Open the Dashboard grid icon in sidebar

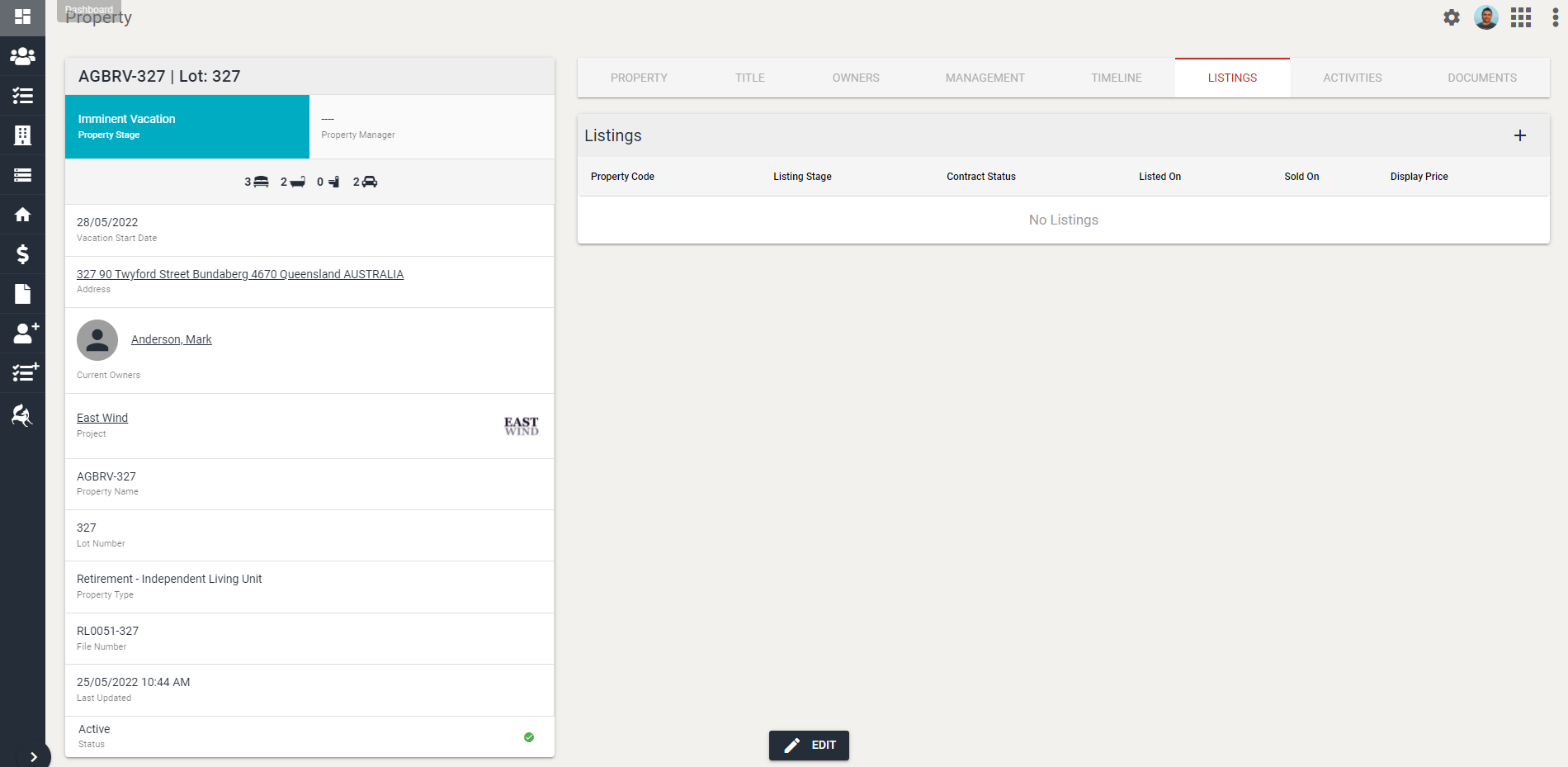22,17
